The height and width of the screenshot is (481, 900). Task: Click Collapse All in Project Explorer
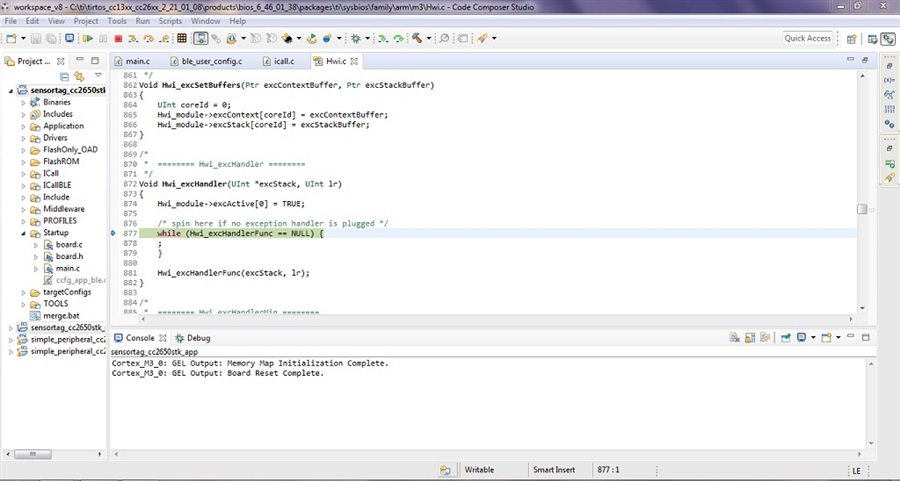(x=64, y=76)
